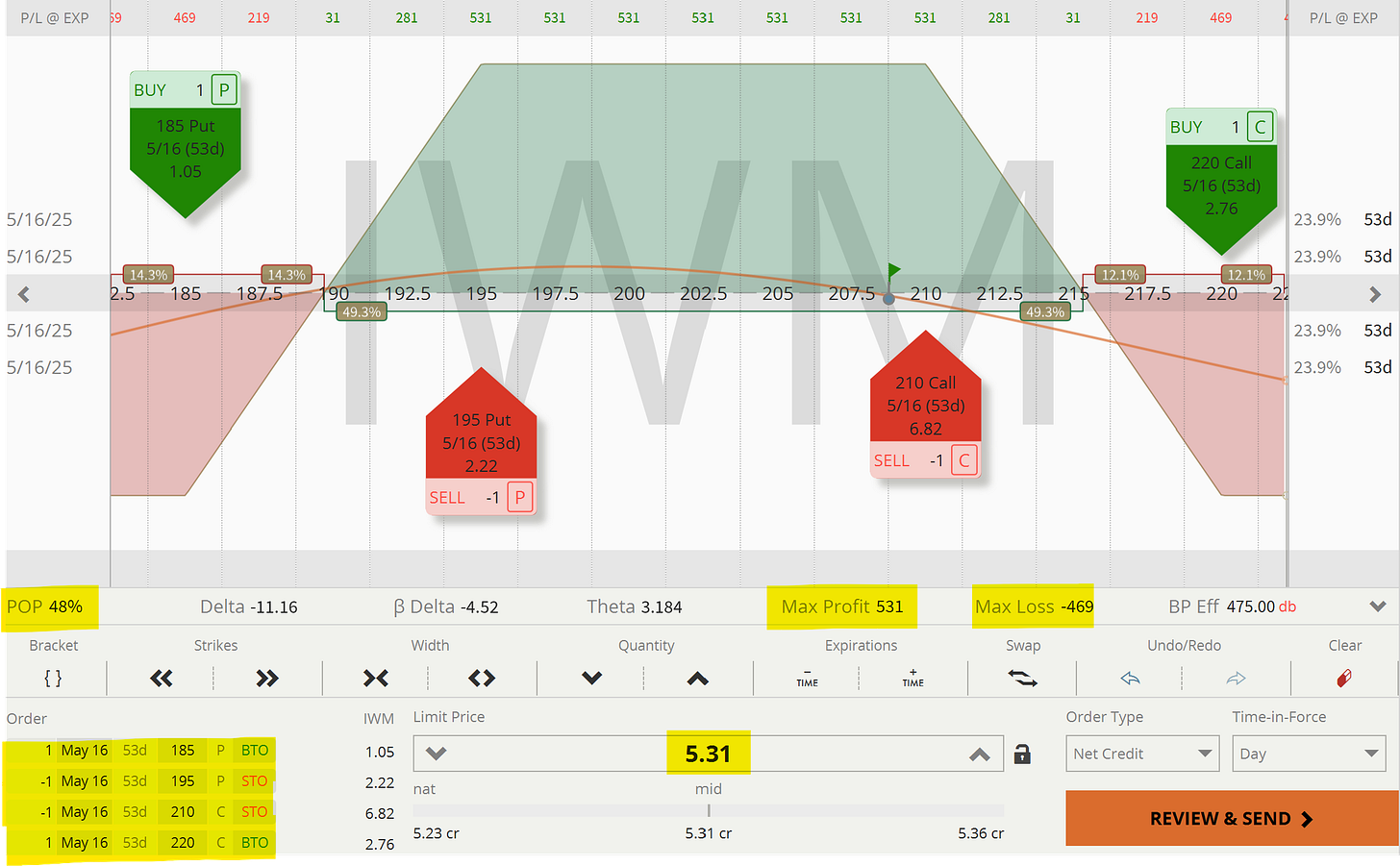Redo the order change

1237,679
